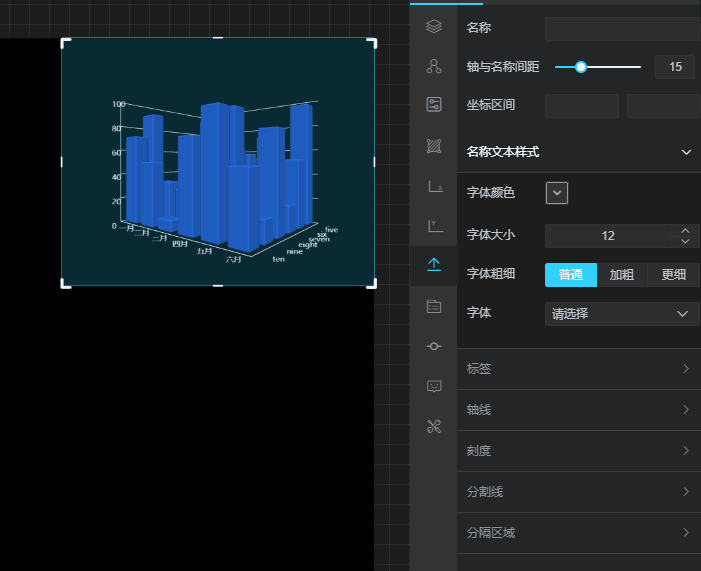The width and height of the screenshot is (701, 571).
Task: Click the 'five' axis label in chart
Action: (332, 229)
